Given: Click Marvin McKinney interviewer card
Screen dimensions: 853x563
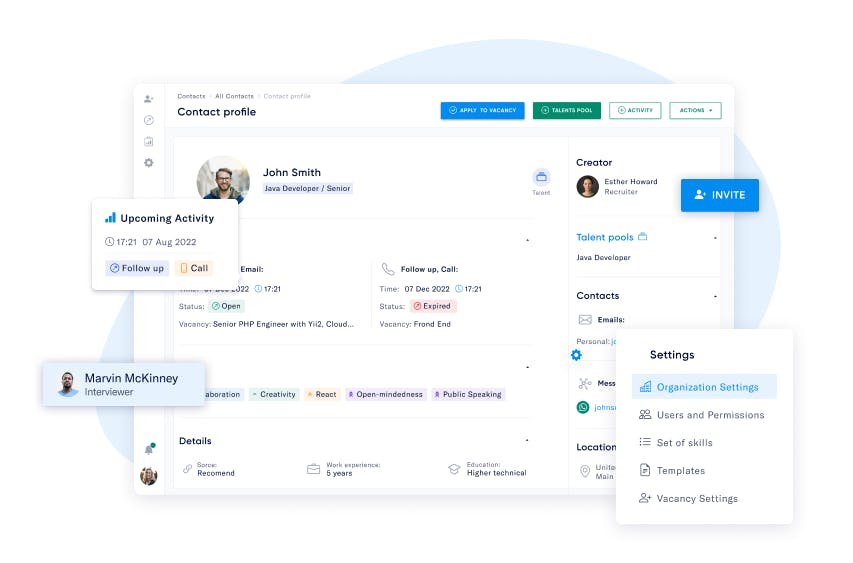Looking at the screenshot, I should click(x=124, y=384).
